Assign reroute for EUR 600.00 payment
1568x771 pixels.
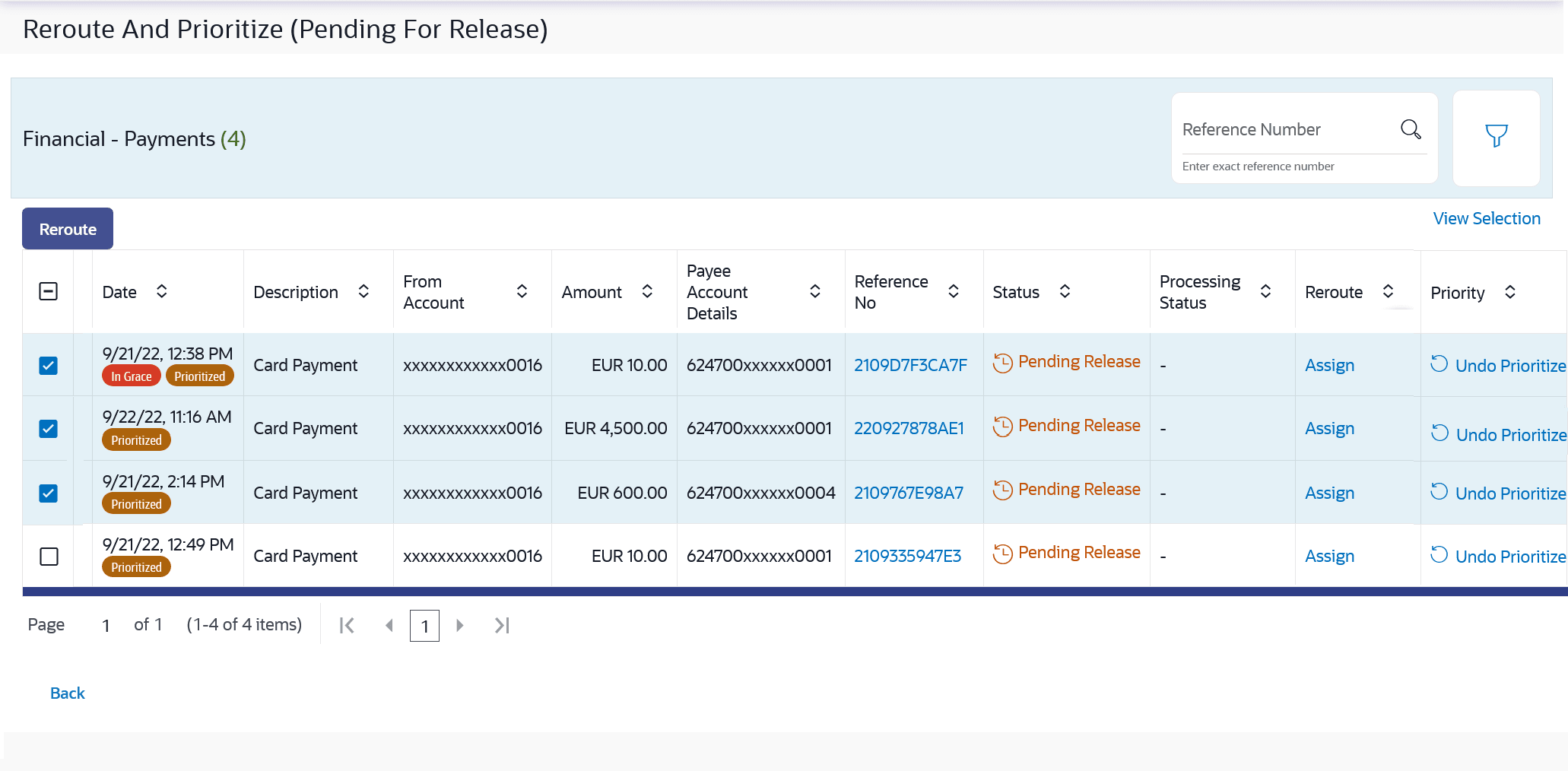click(1329, 493)
